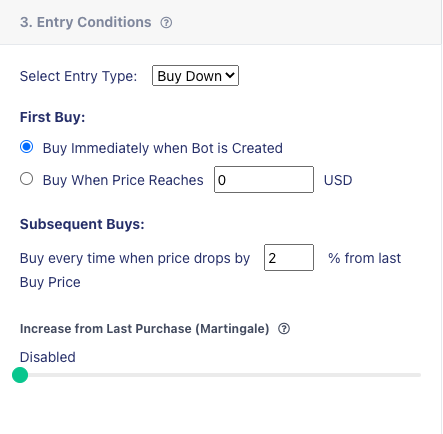Click the 'Subsequent Buys:' heading
Image resolution: width=443 pixels, height=434 pixels.
[x=82, y=224]
